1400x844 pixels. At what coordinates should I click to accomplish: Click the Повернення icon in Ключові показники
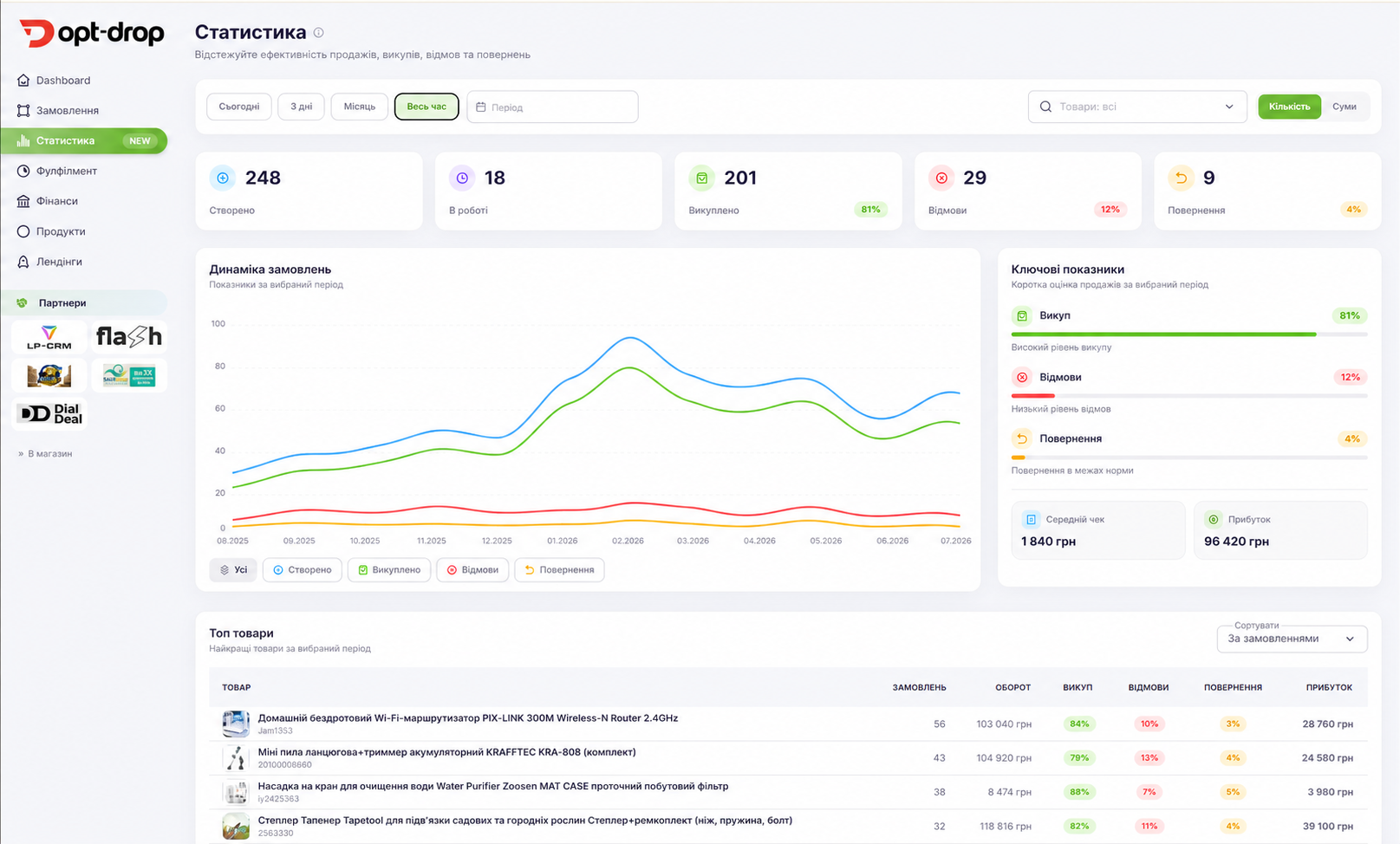(1022, 439)
